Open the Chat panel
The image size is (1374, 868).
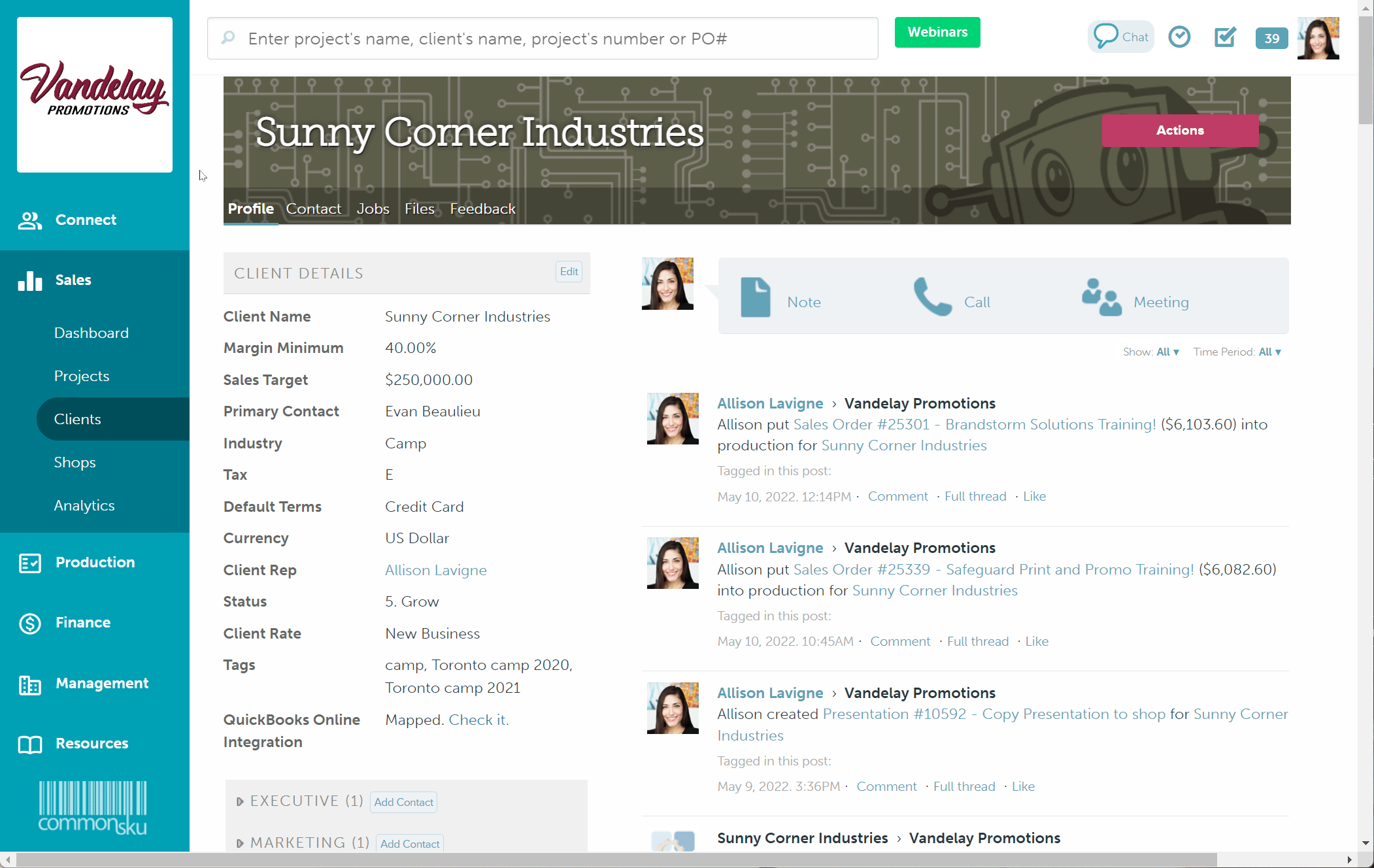pos(1120,37)
